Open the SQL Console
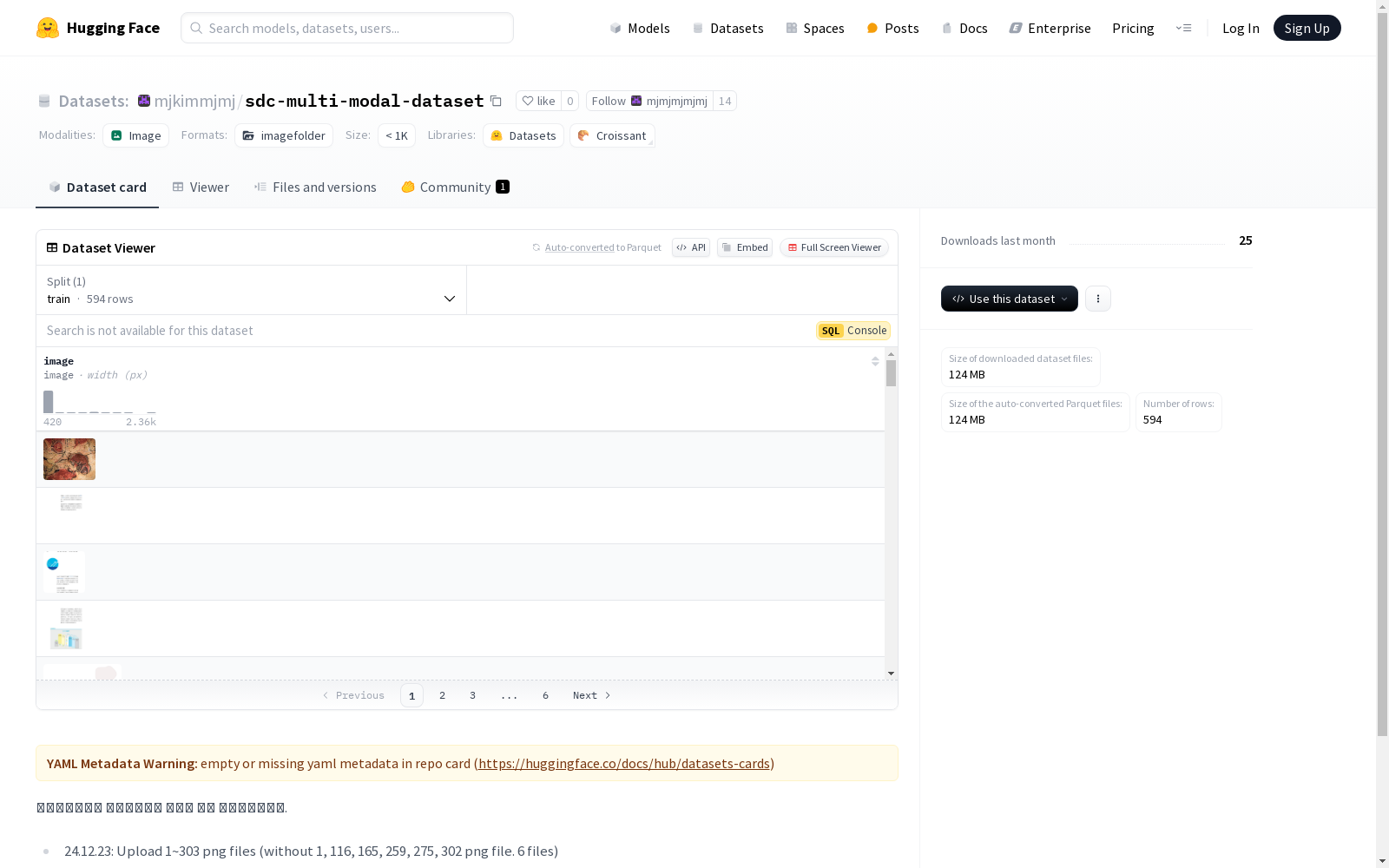Screen dimensions: 1389x868 (853, 331)
